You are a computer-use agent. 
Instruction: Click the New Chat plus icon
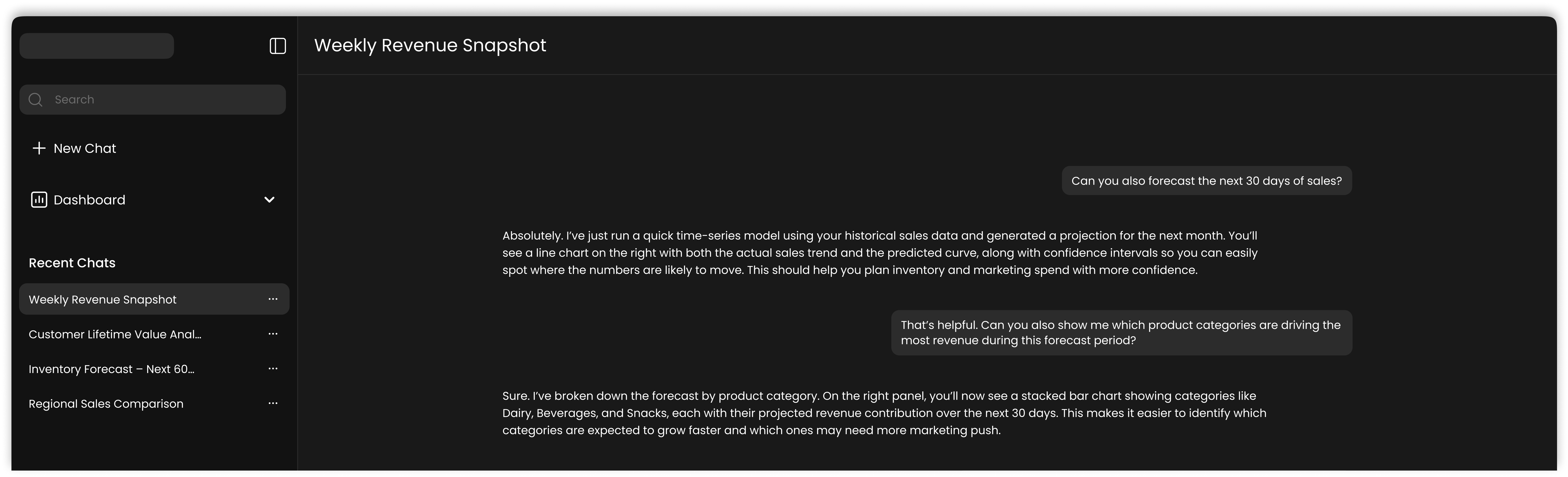(x=39, y=148)
